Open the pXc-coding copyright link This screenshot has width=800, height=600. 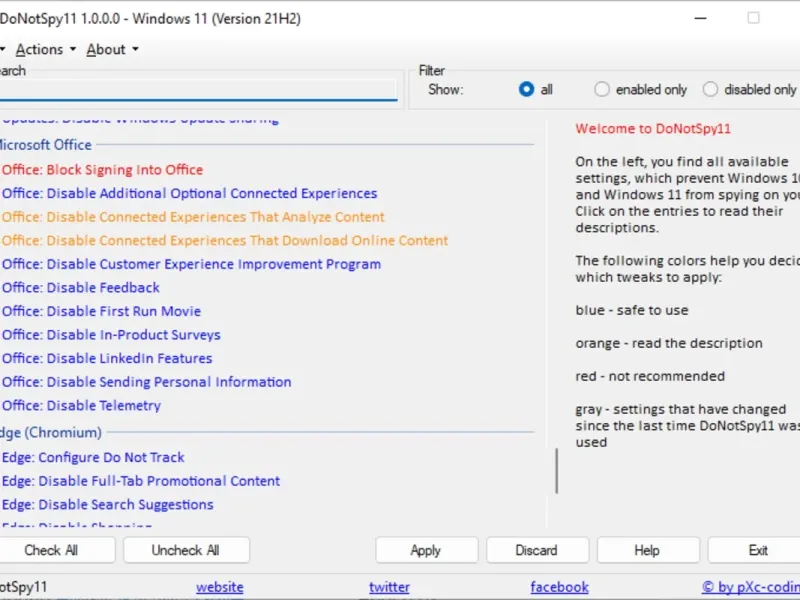pyautogui.click(x=751, y=587)
